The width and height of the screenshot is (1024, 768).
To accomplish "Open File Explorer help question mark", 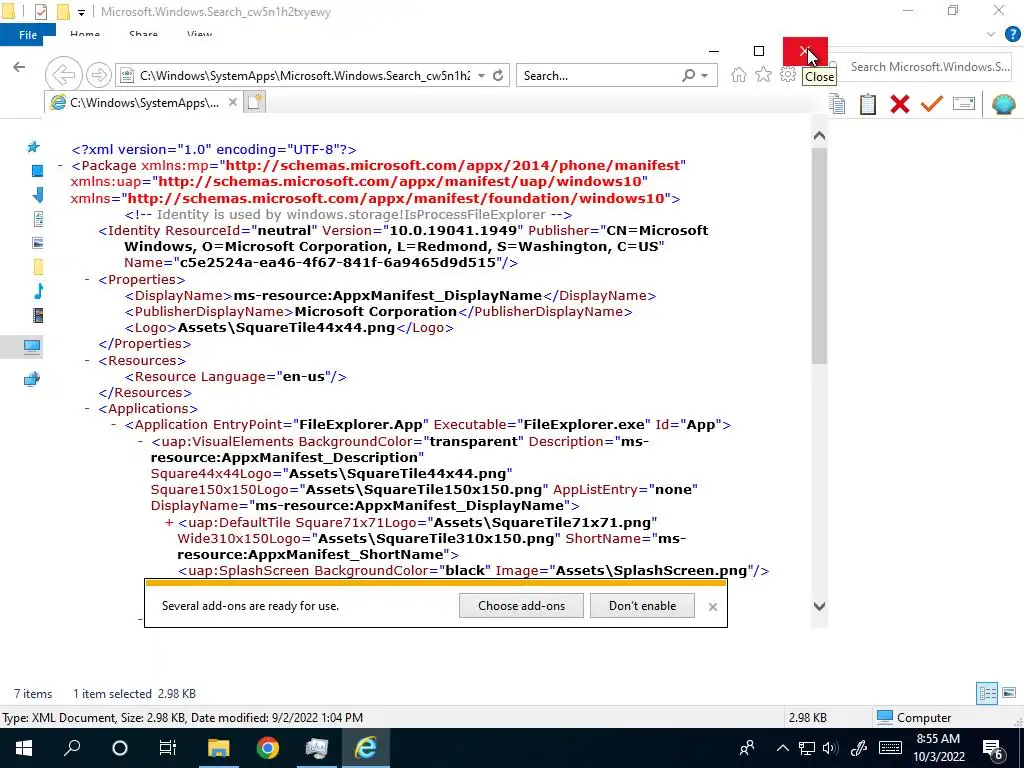I will click(x=1012, y=34).
